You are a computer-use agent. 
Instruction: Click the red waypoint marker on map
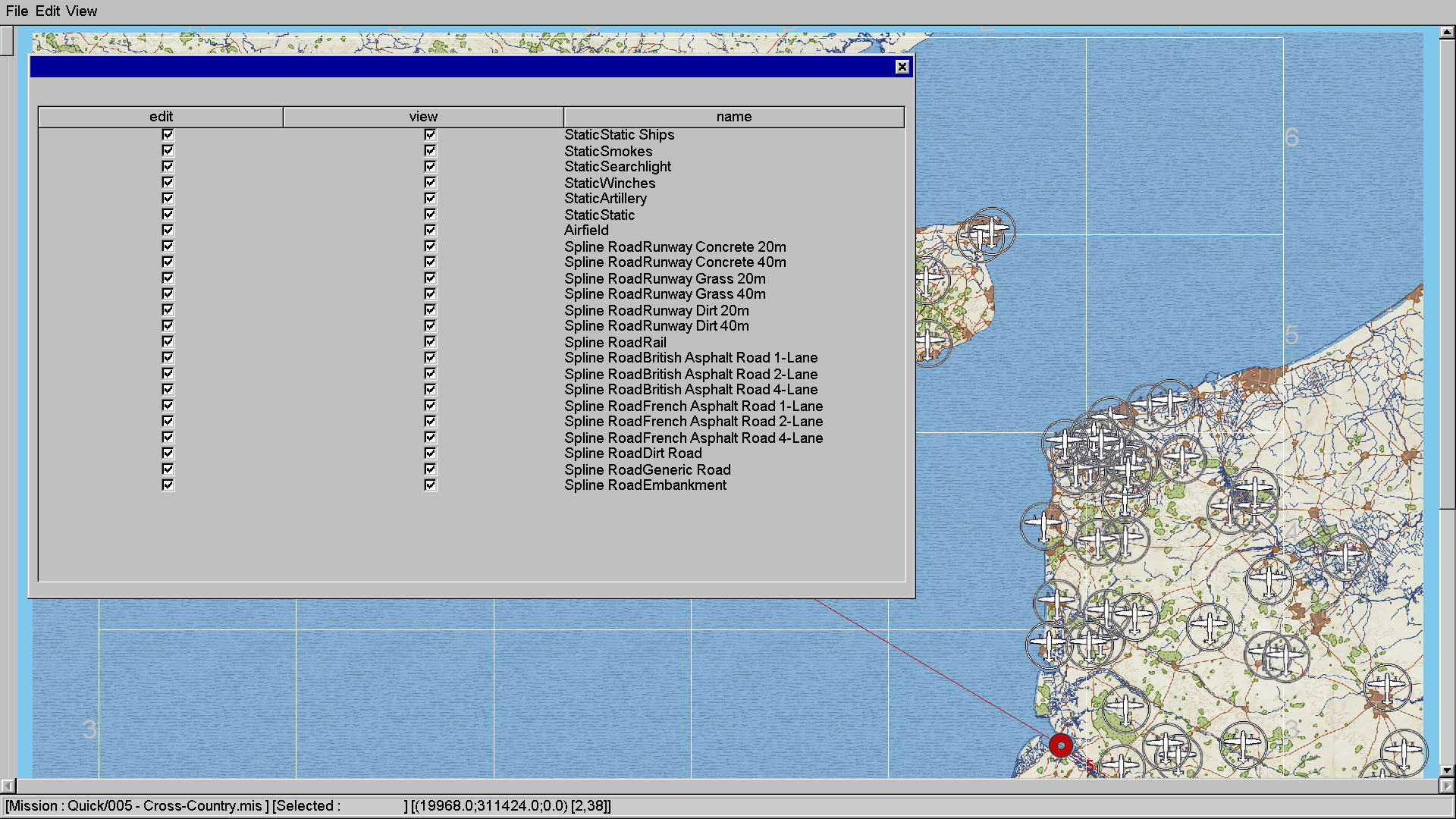[1061, 745]
